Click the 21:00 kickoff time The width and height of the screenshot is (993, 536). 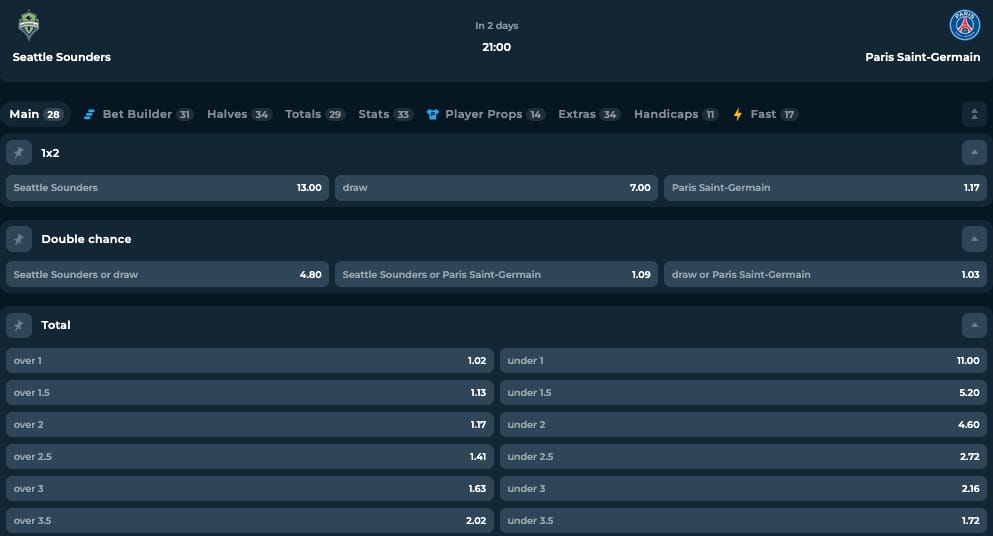pos(496,47)
